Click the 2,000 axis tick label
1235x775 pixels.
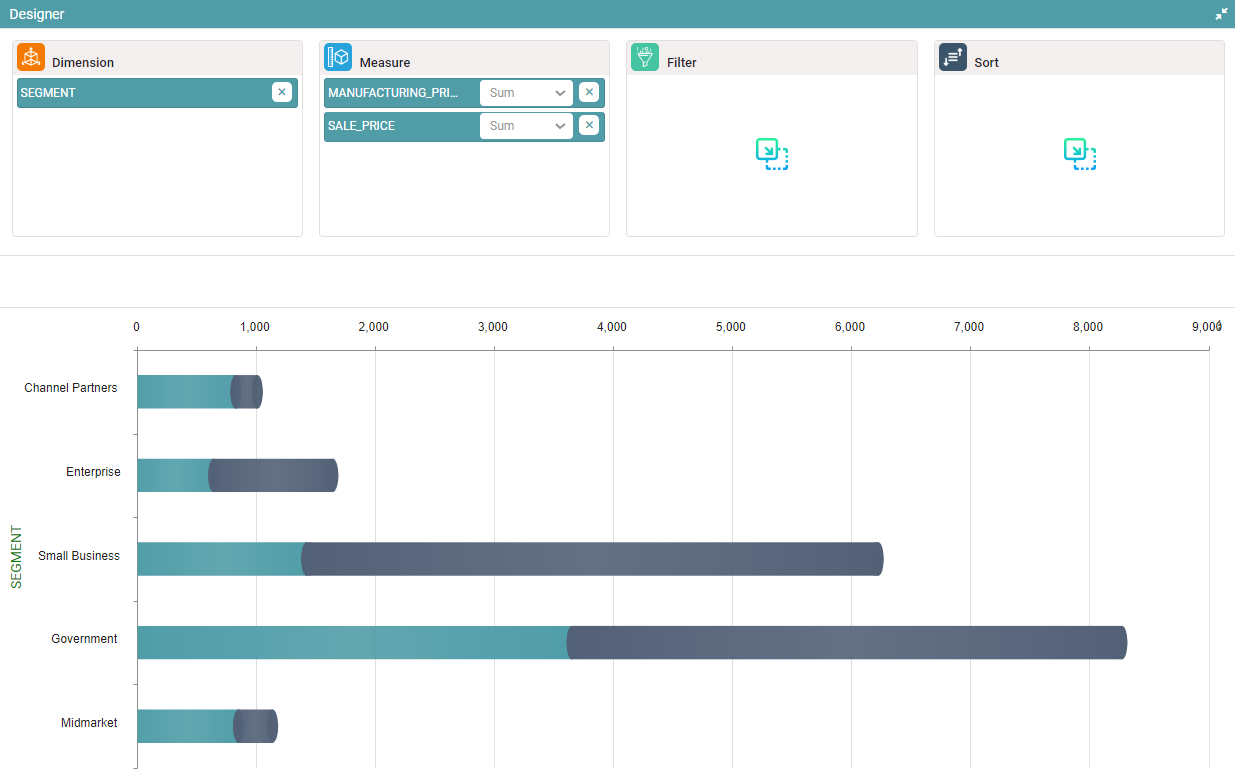[x=374, y=327]
